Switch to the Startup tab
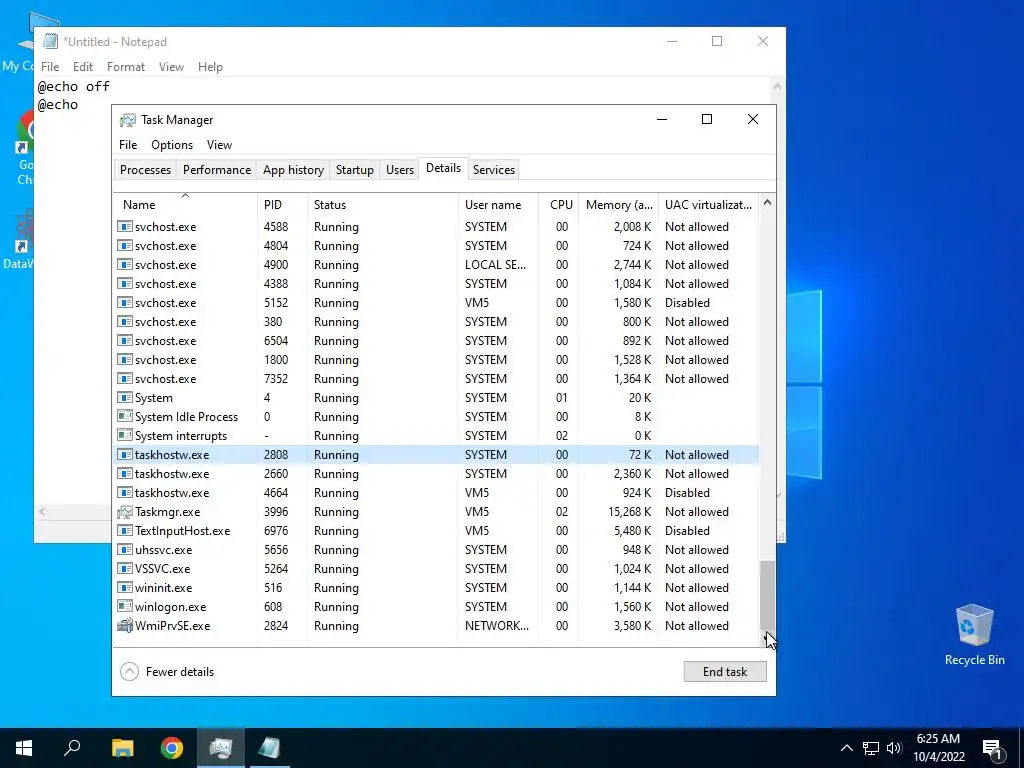The width and height of the screenshot is (1024, 768). [355, 170]
